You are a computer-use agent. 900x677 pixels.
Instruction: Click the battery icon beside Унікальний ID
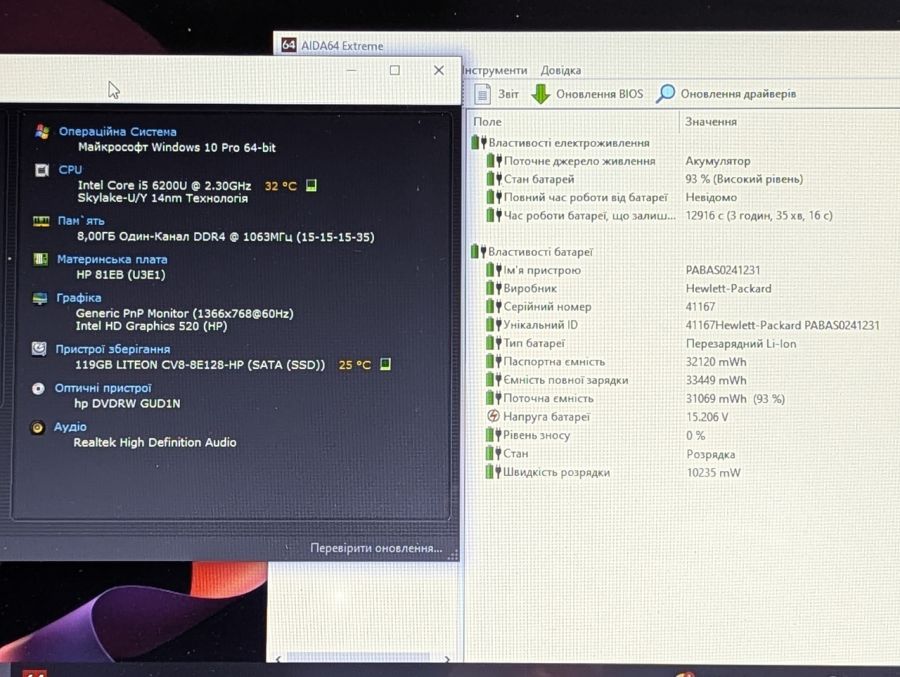point(494,324)
